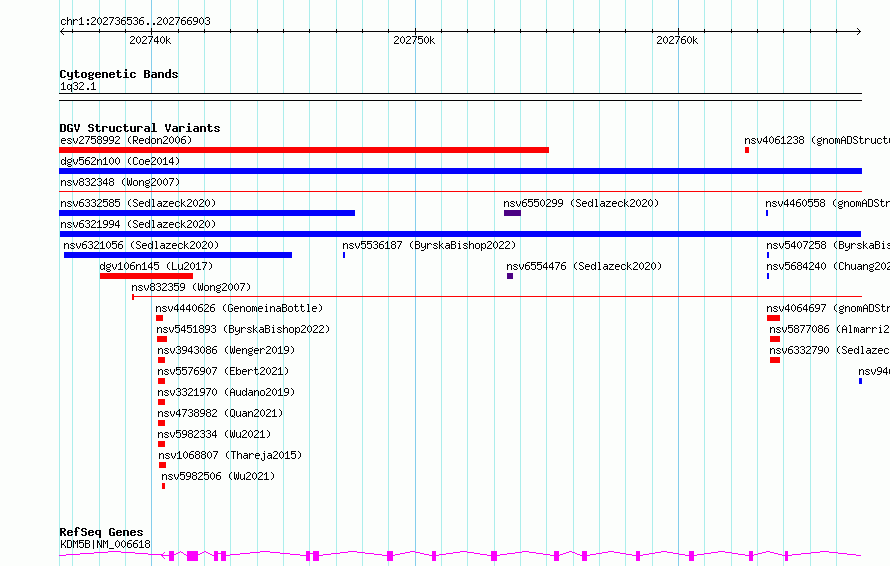Select the nsv1068807 (Thareja2015) label
Viewport: 890px width, 566px height.
click(x=230, y=455)
